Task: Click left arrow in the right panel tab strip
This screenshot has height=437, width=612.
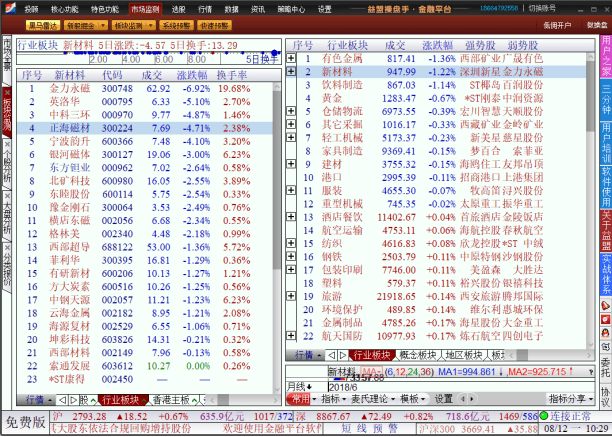Action: tap(331, 355)
